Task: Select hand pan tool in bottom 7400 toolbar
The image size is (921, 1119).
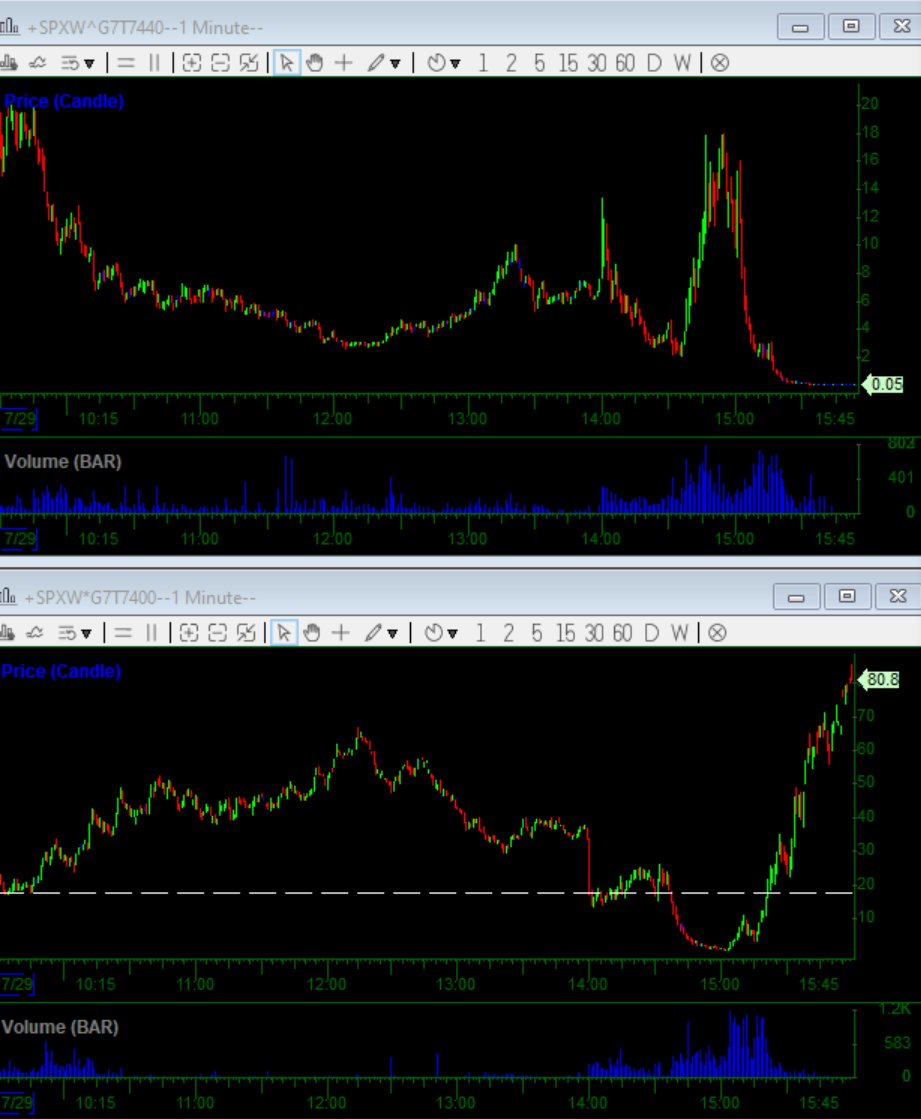Action: click(312, 632)
